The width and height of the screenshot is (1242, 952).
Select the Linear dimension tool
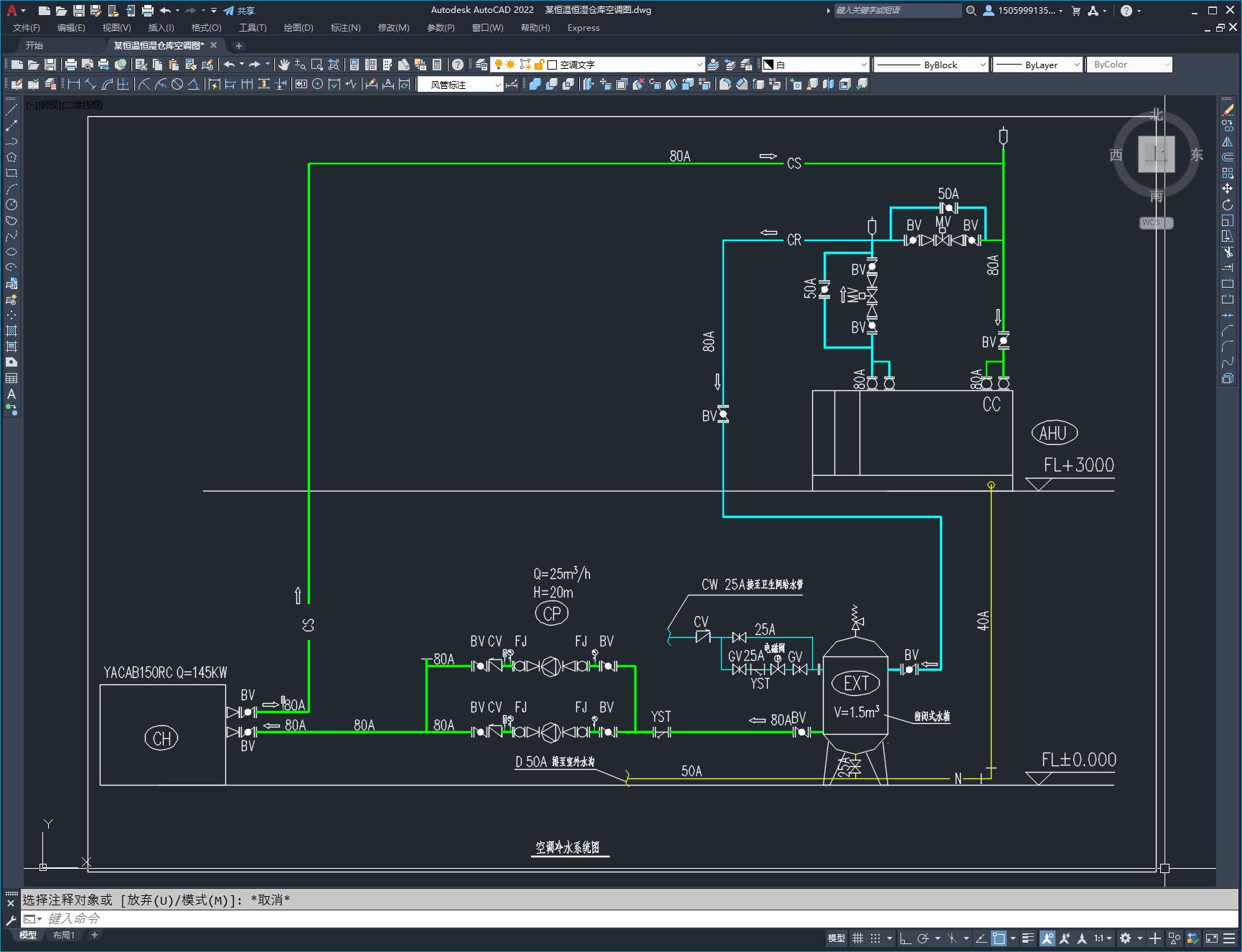click(x=74, y=84)
